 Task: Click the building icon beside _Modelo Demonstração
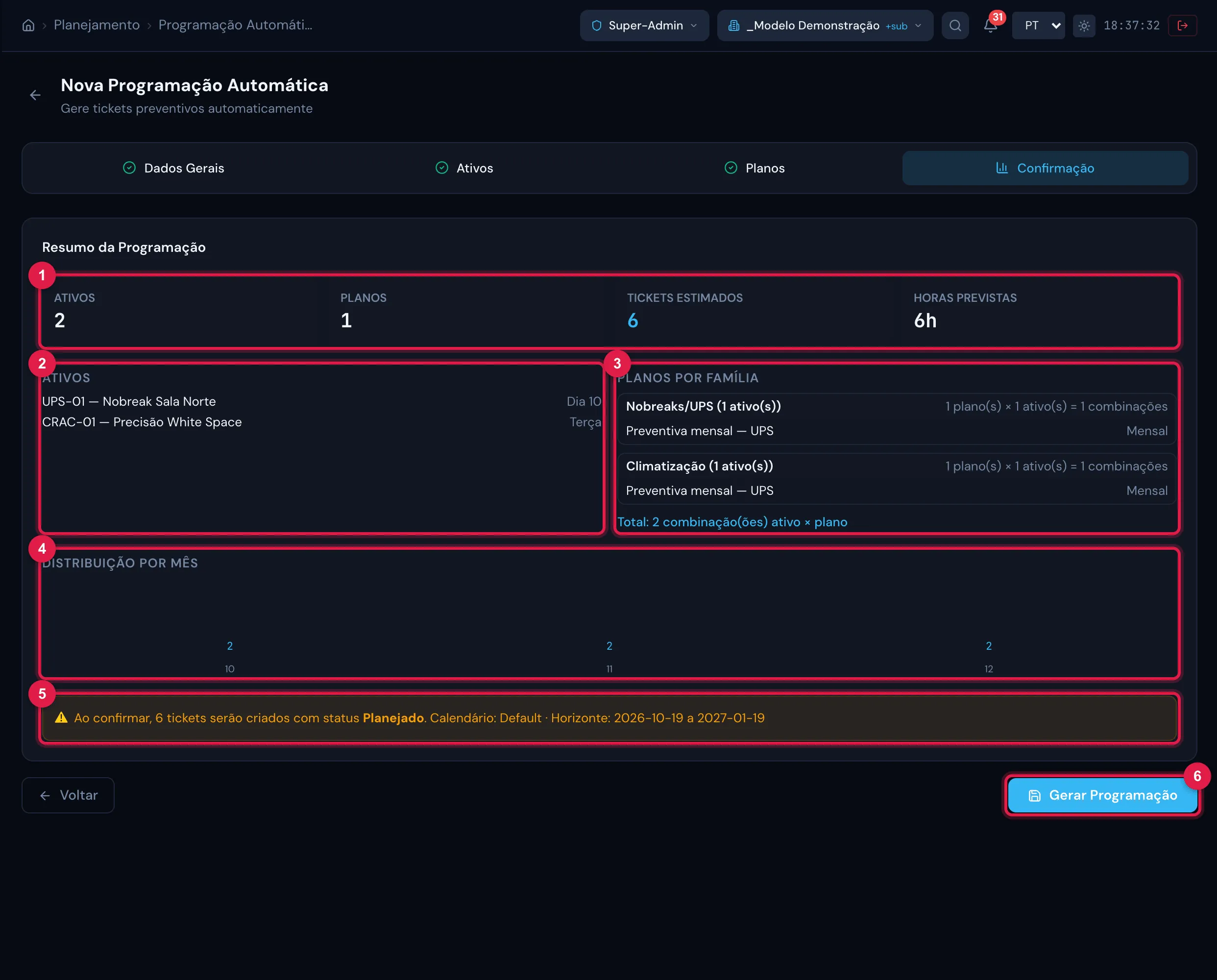(x=733, y=25)
